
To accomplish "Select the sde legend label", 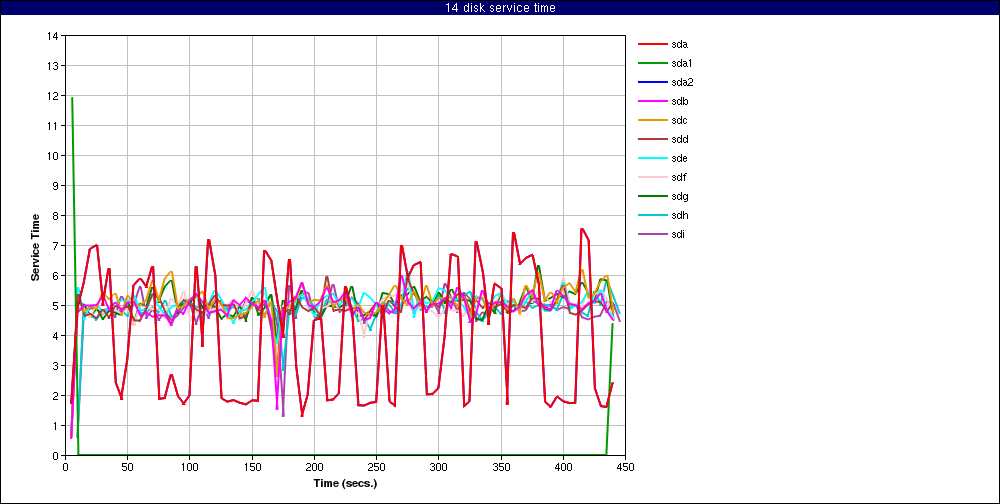I will 679,158.
